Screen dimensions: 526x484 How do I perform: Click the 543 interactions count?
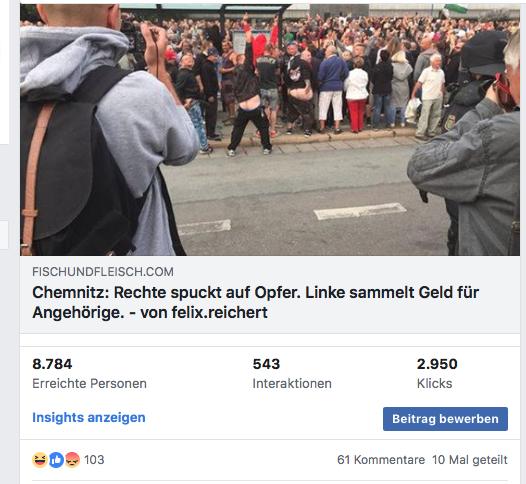pos(266,364)
